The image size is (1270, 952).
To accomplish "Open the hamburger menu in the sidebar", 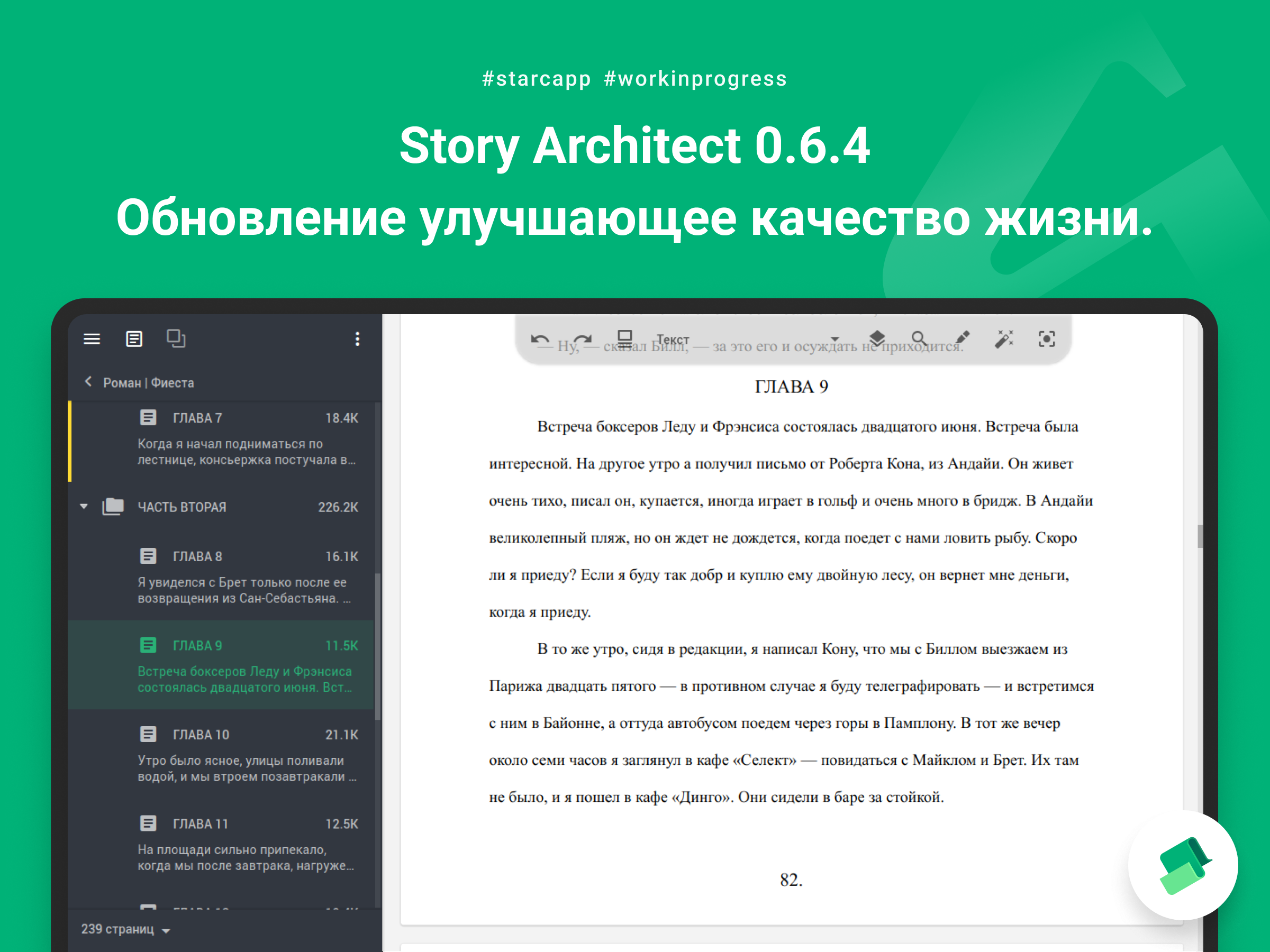I will [92, 339].
